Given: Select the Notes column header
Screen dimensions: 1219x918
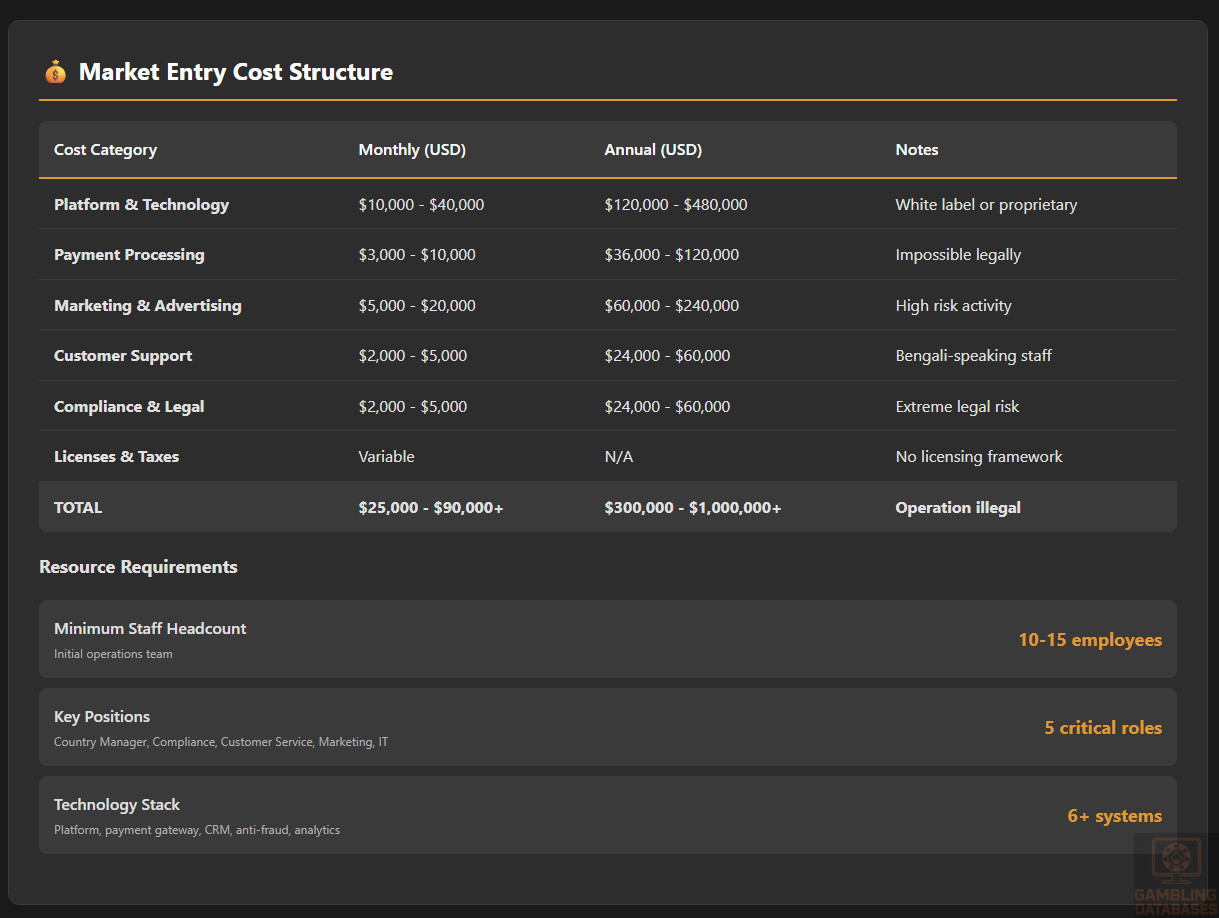Looking at the screenshot, I should [x=916, y=150].
